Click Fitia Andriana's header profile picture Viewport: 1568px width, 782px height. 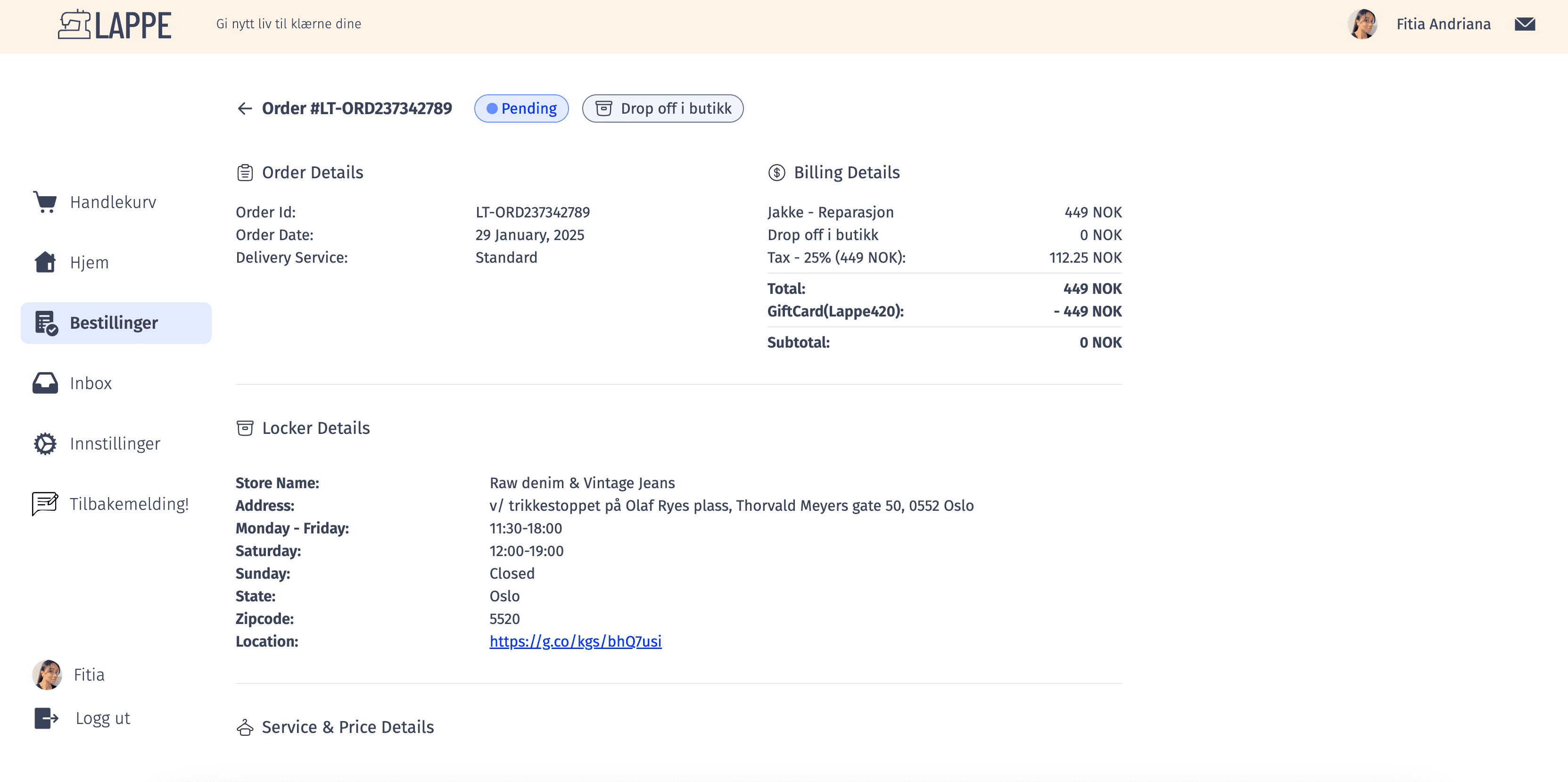tap(1362, 24)
